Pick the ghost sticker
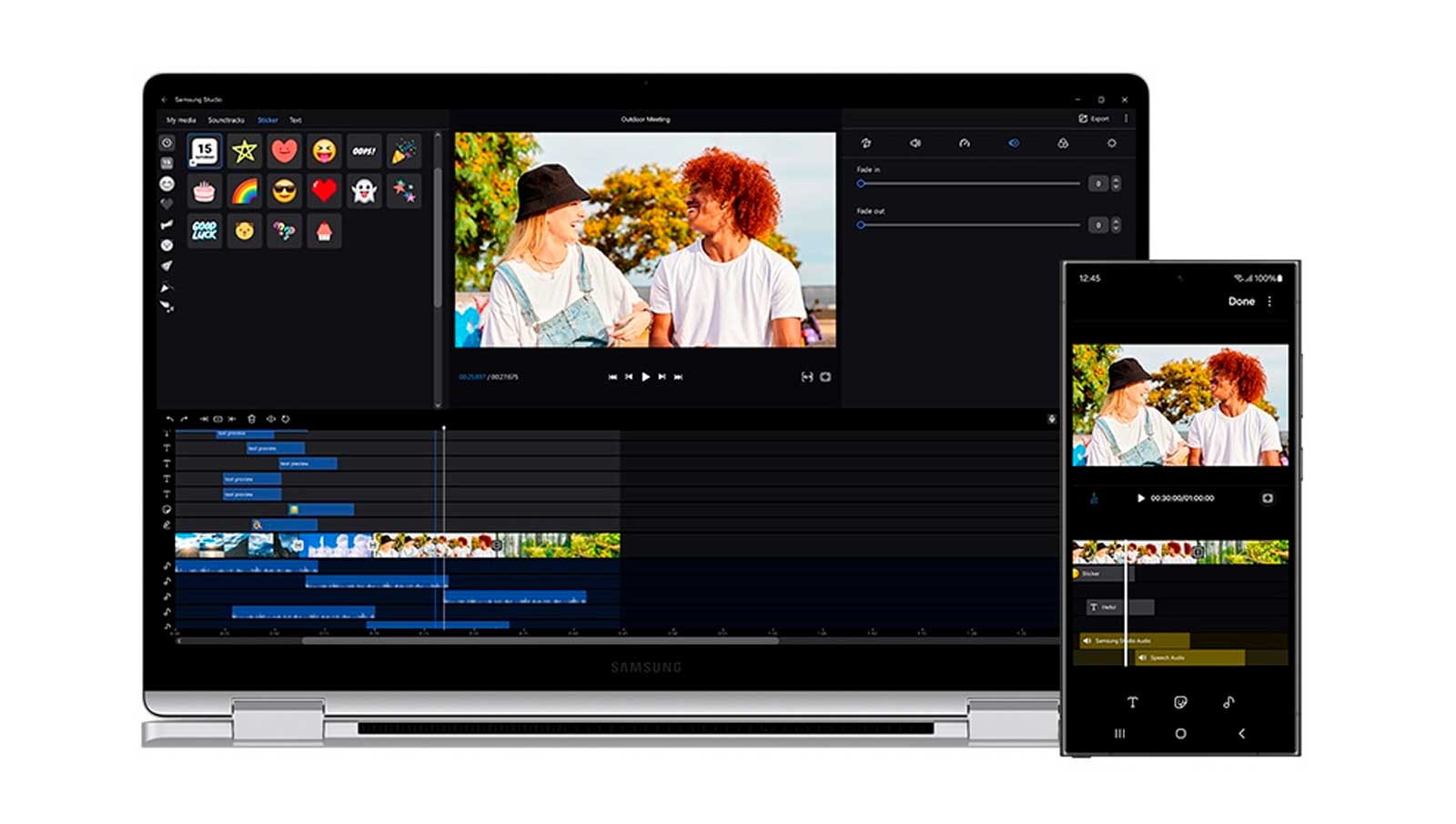 [364, 191]
